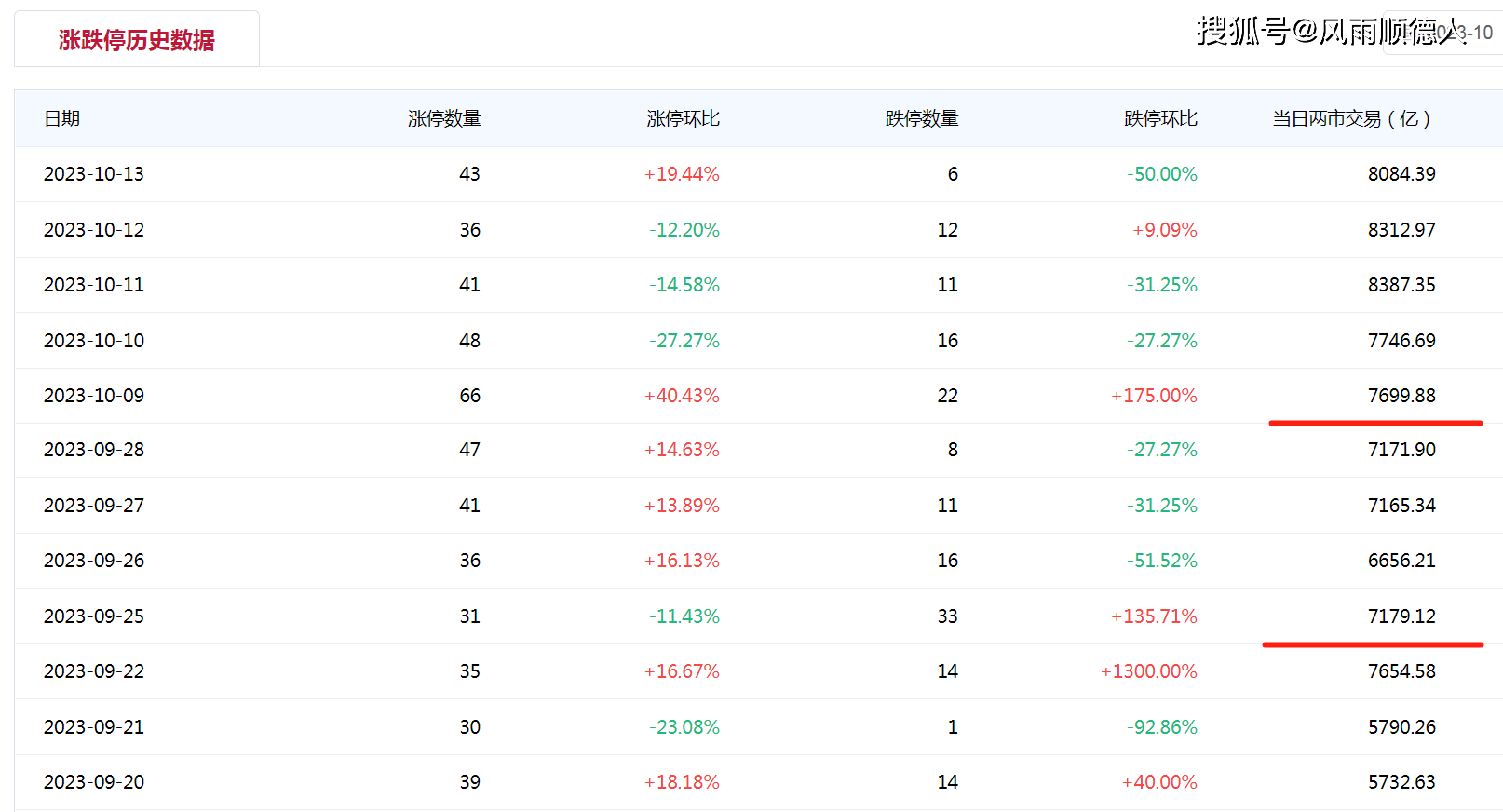Click the date picker field at top right
Image resolution: width=1503 pixels, height=812 pixels.
coord(1443,34)
